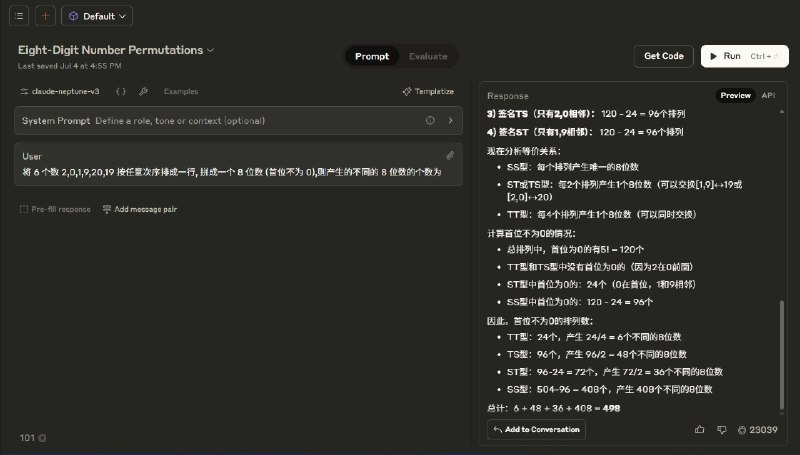Switch to the Prompt tab
Screen dimensions: 800x455
[372, 56]
